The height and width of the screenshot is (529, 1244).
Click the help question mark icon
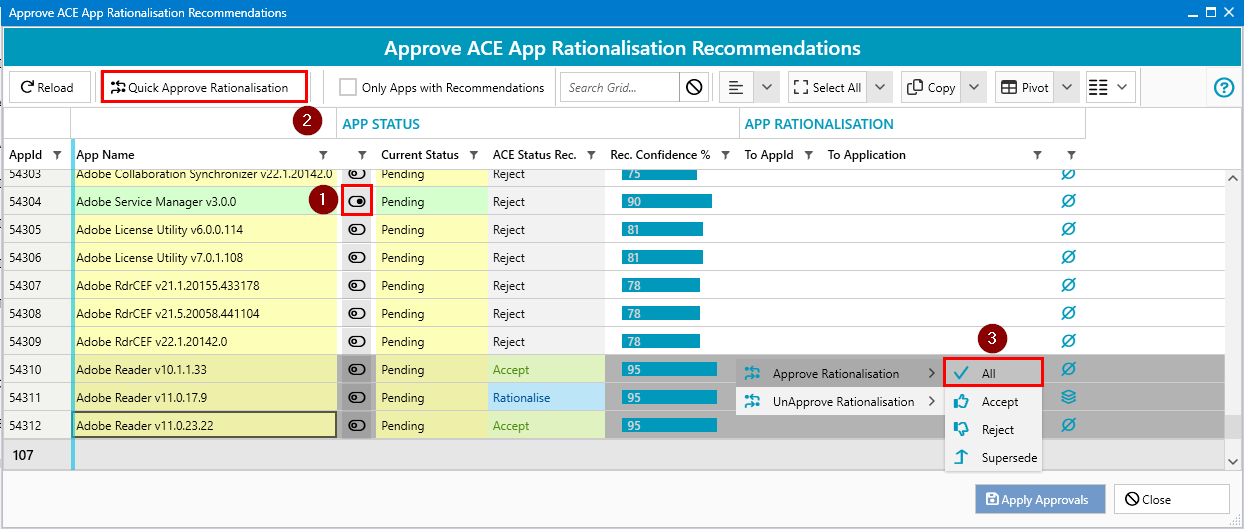coord(1223,88)
